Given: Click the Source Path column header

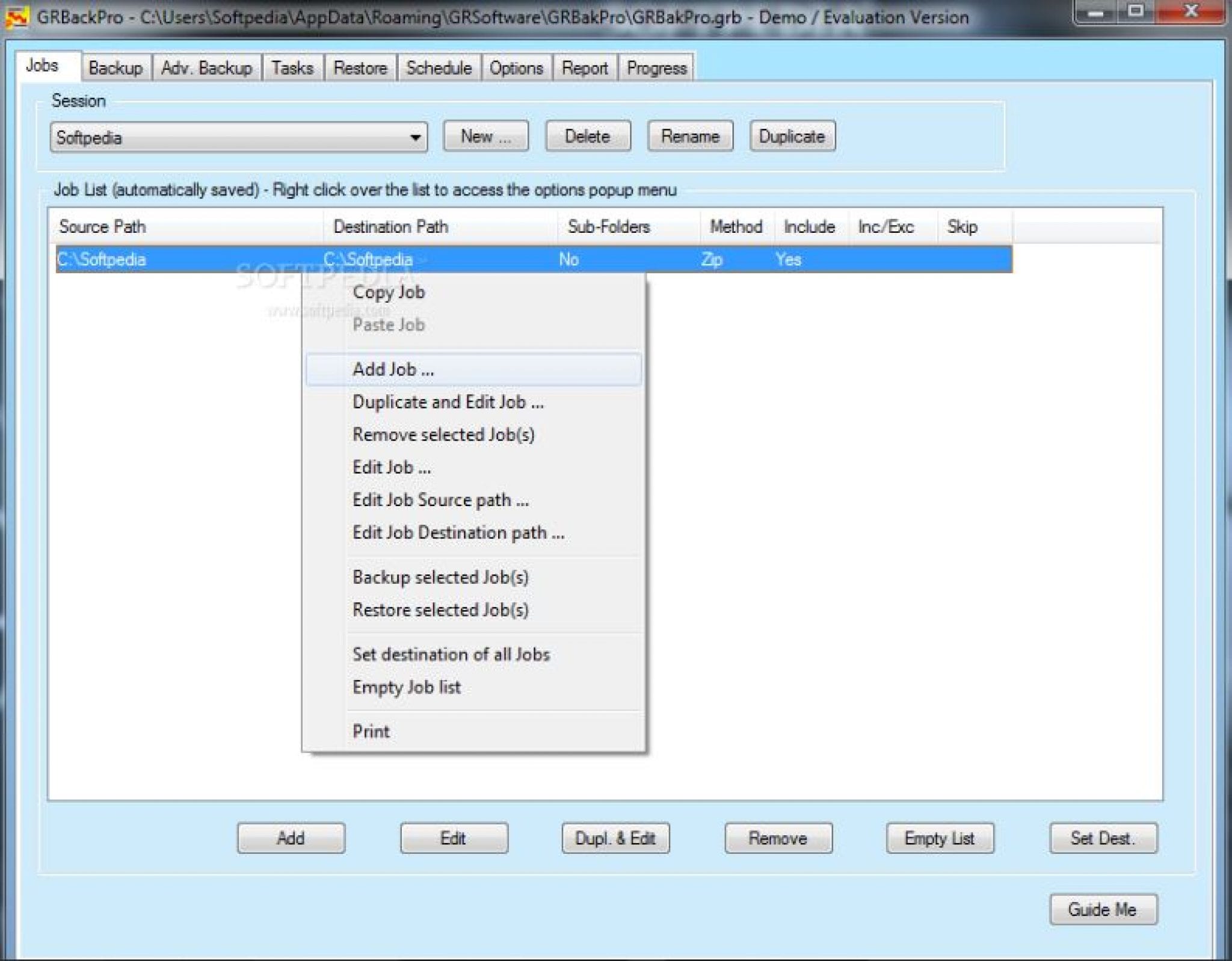Looking at the screenshot, I should tap(101, 227).
